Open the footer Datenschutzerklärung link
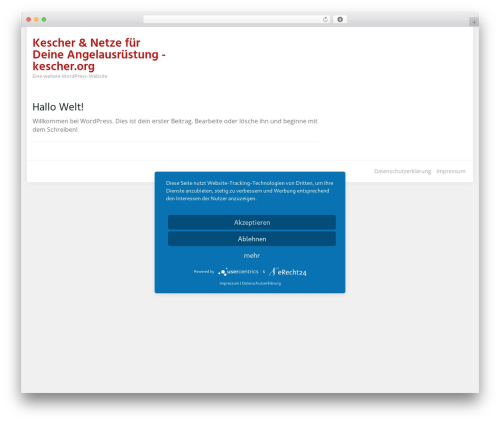Image resolution: width=500 pixels, height=423 pixels. 402,171
